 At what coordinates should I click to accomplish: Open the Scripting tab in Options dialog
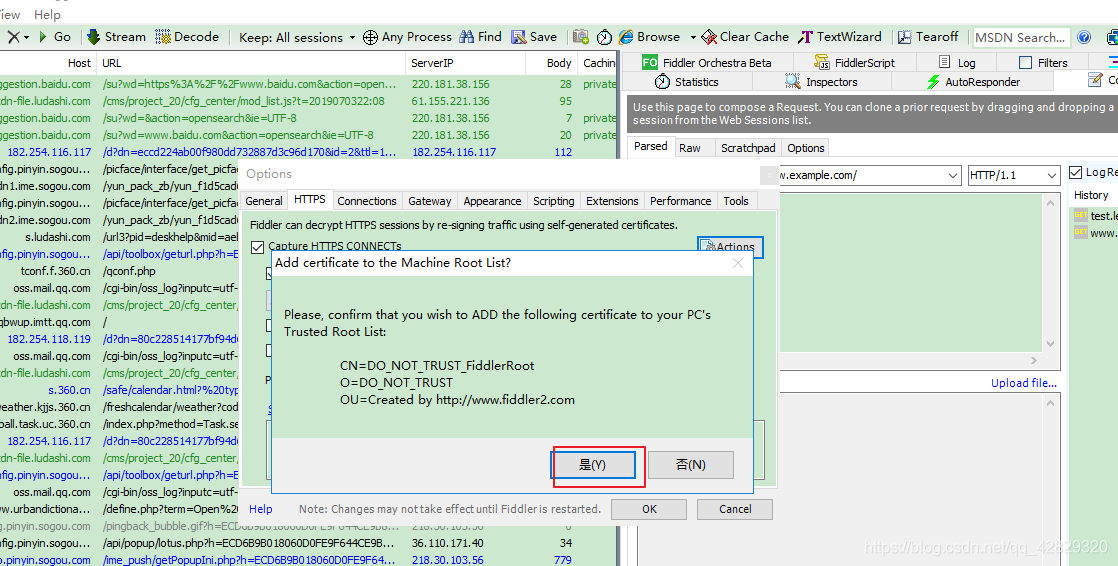(553, 201)
